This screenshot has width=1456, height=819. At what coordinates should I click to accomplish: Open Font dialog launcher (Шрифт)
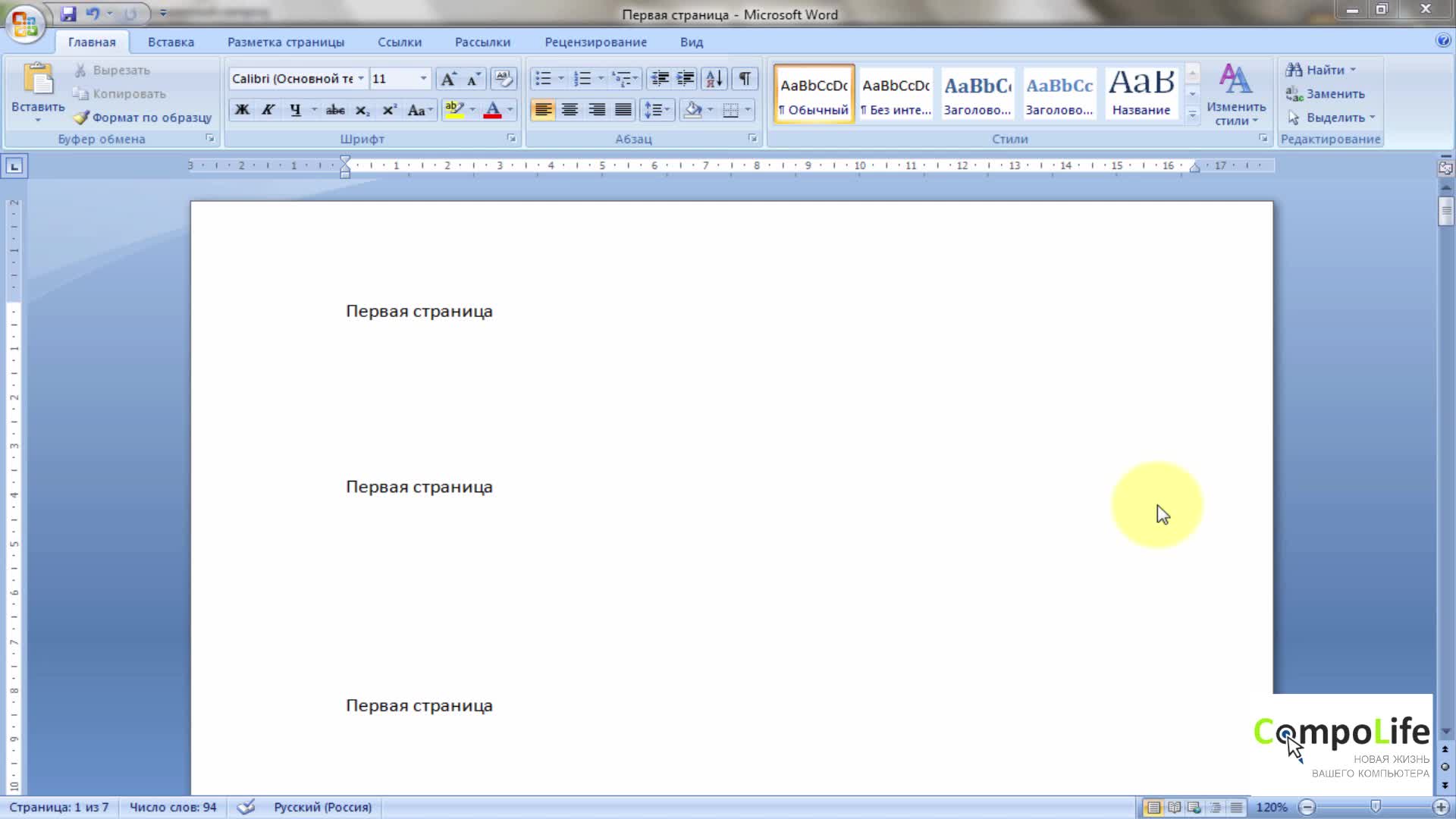pyautogui.click(x=511, y=138)
